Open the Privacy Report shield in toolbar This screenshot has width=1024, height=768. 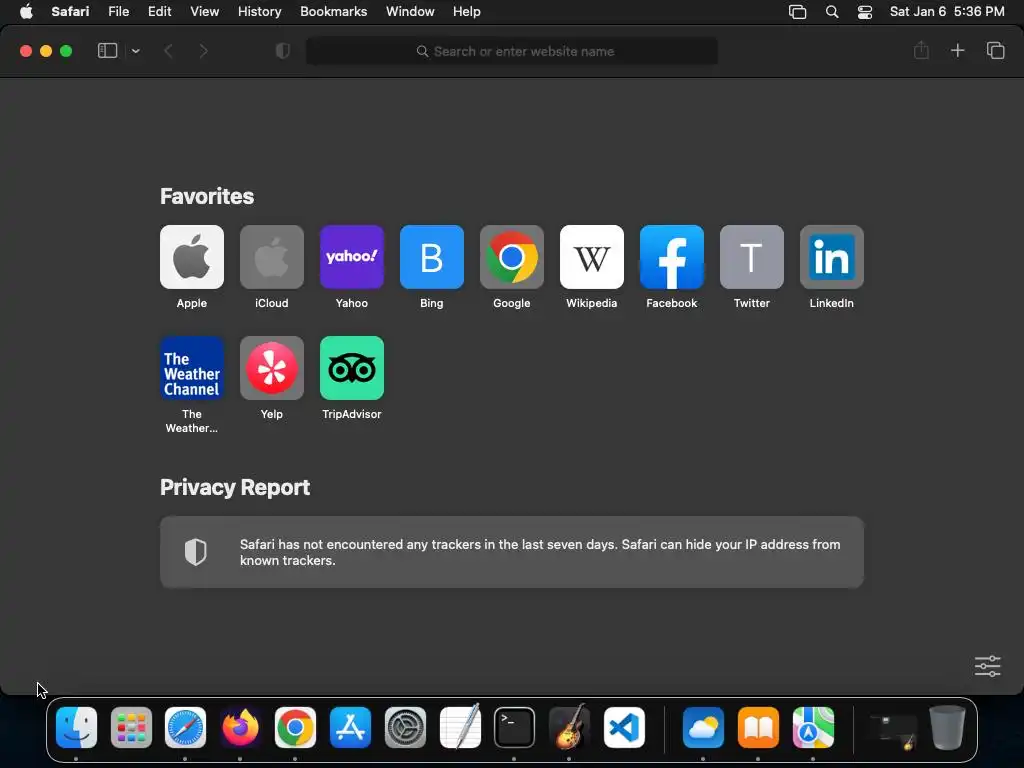(x=282, y=51)
